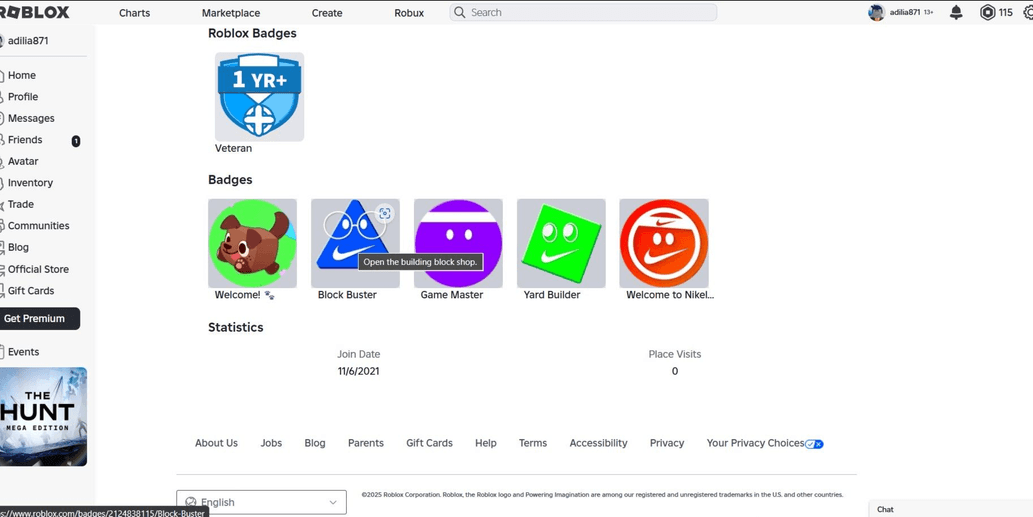Click the Get Premium button
This screenshot has height=517, width=1033.
click(38, 319)
